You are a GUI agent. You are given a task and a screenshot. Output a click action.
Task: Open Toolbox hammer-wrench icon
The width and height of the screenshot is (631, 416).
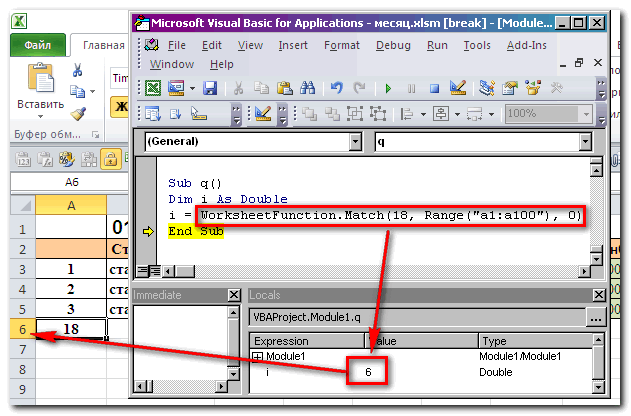557,88
